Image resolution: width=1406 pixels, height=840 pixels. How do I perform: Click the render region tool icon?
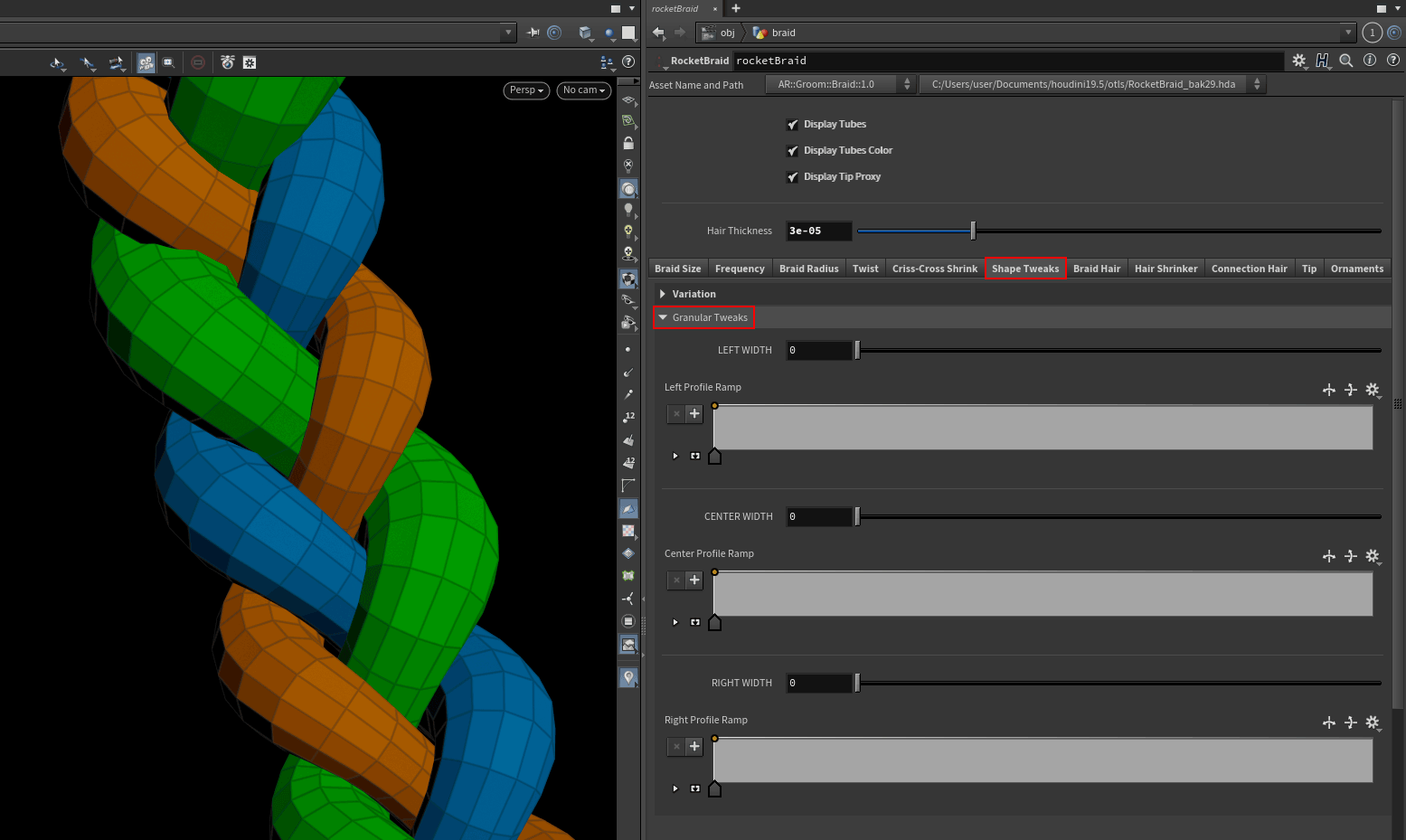click(169, 62)
